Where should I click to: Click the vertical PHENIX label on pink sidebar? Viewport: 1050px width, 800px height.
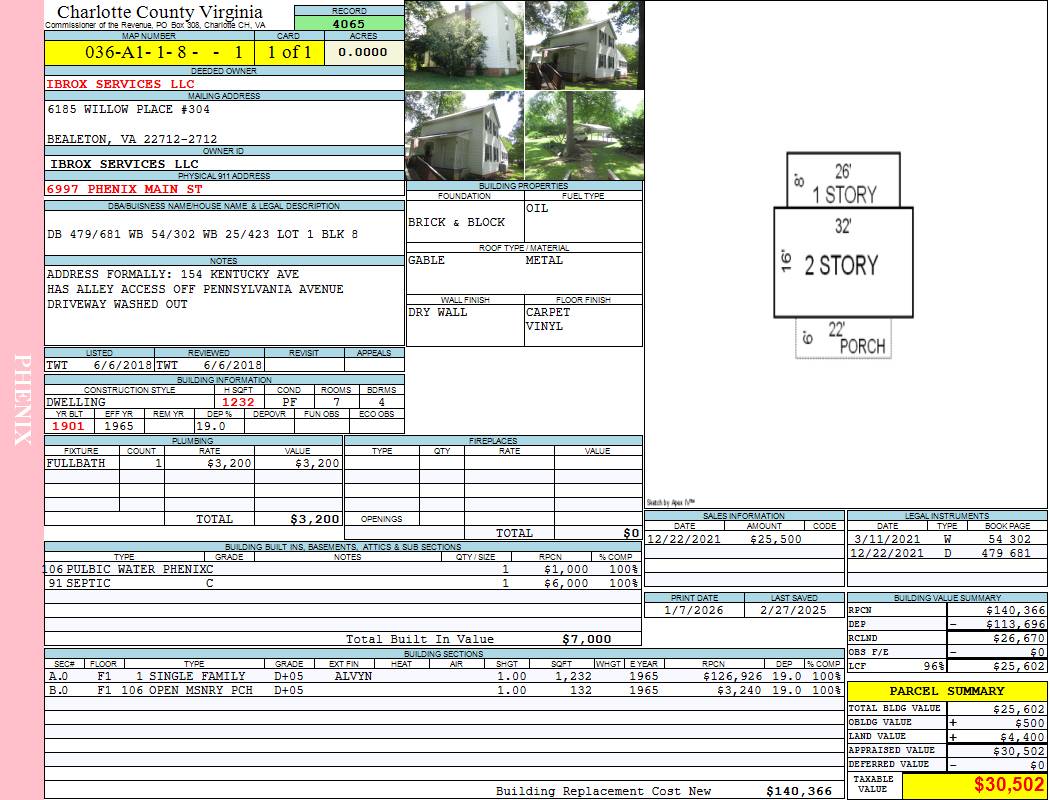click(x=22, y=399)
